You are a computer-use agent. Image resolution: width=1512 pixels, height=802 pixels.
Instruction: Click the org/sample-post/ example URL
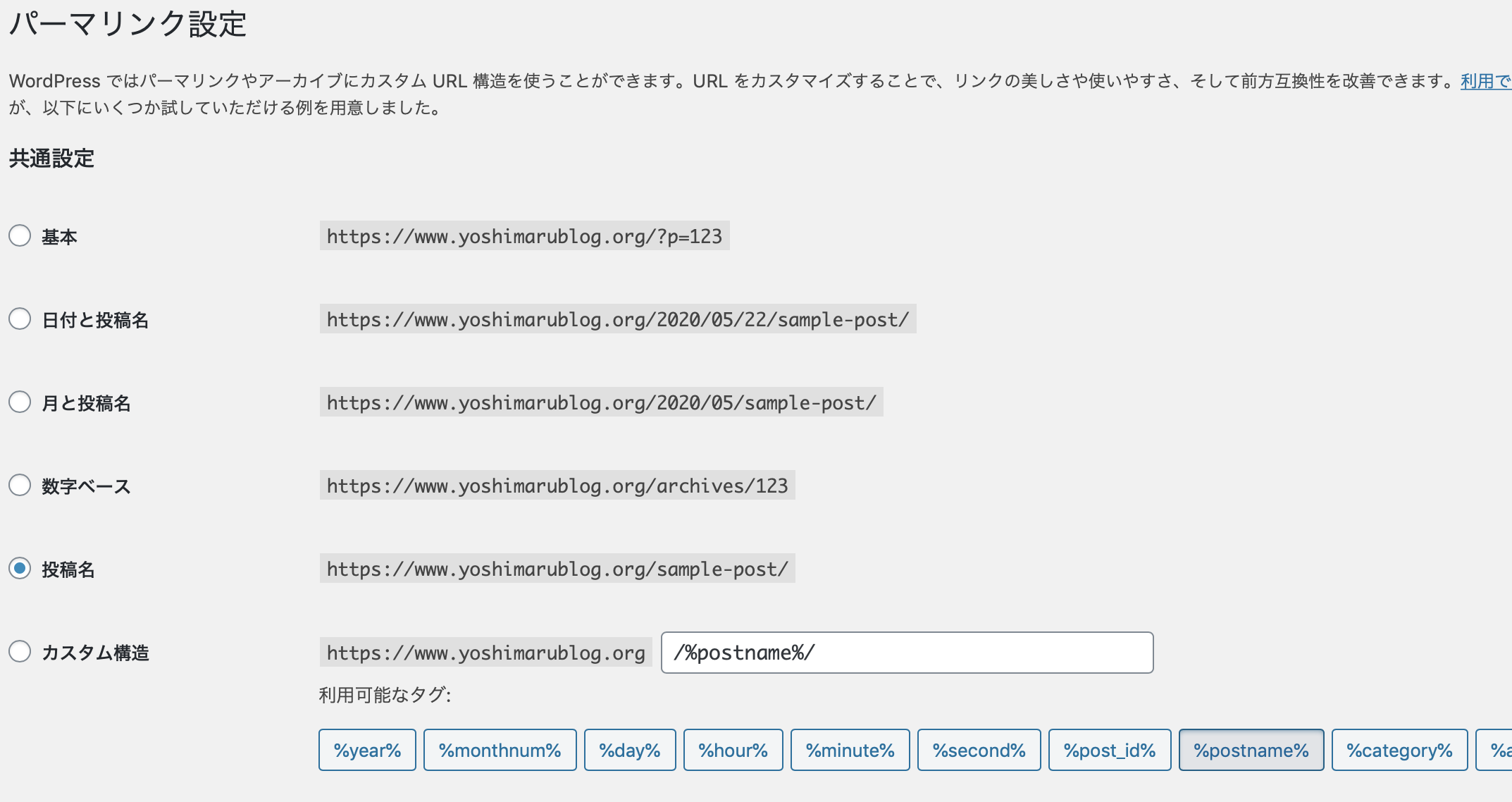coord(557,569)
